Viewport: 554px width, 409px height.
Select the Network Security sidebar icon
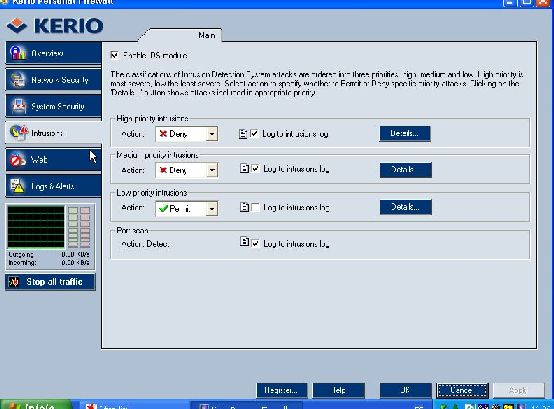(x=18, y=80)
